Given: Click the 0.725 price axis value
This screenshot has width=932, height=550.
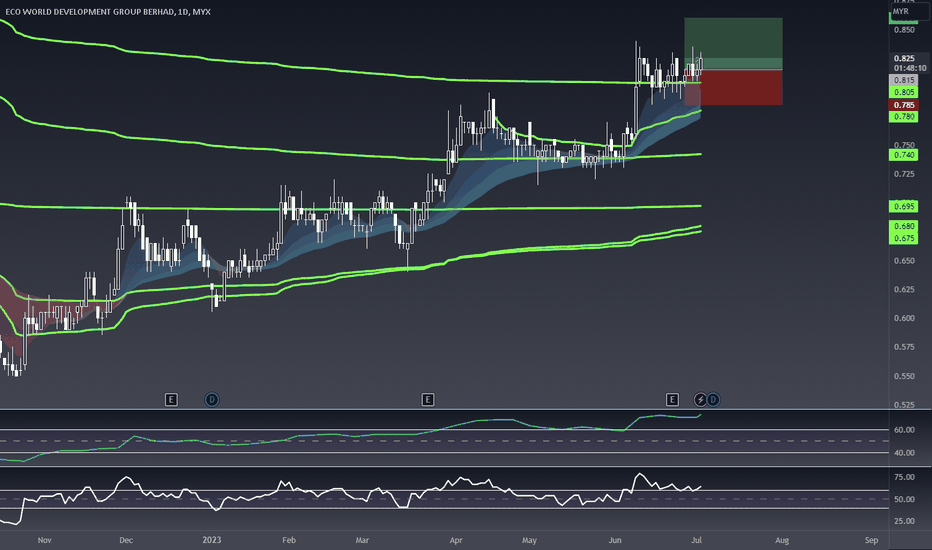Looking at the screenshot, I should pos(904,174).
